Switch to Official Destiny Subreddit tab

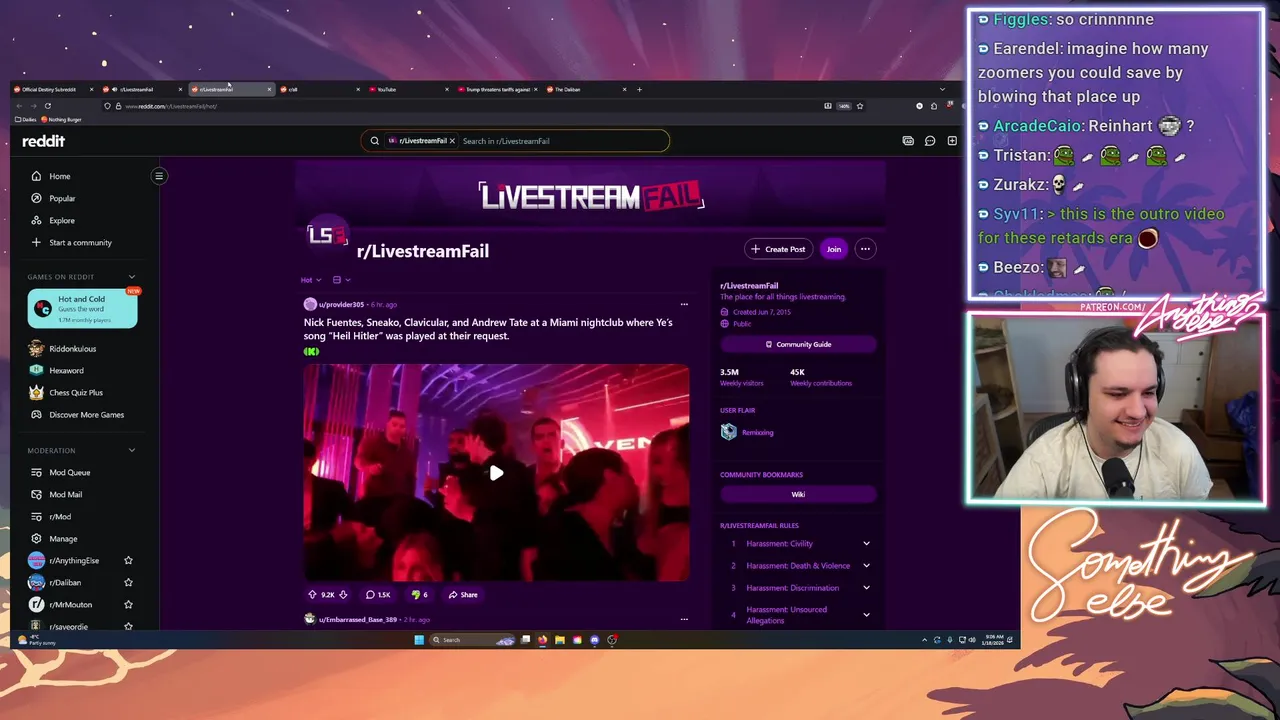click(x=52, y=89)
